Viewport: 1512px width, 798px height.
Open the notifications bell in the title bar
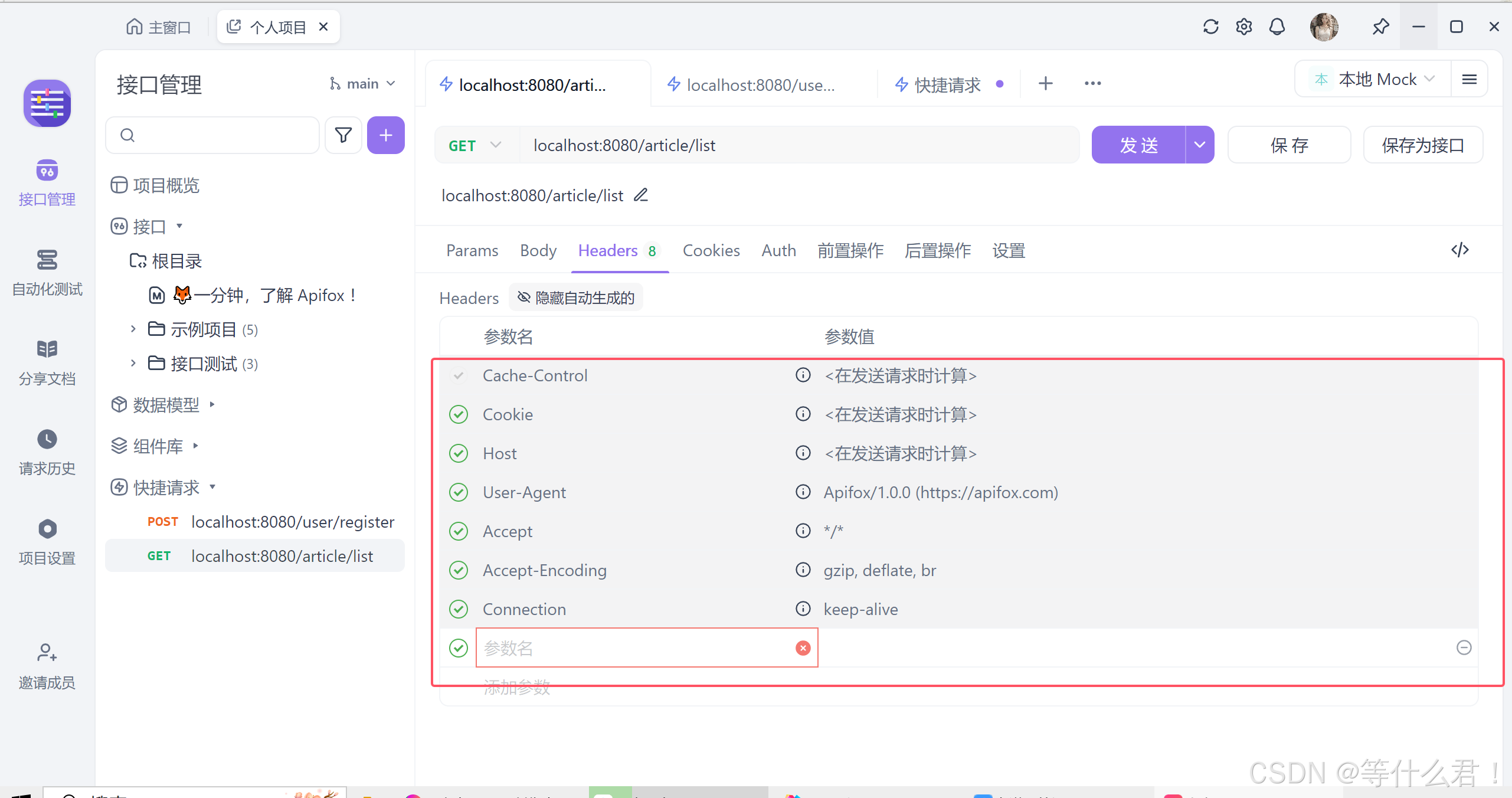pos(1277,27)
